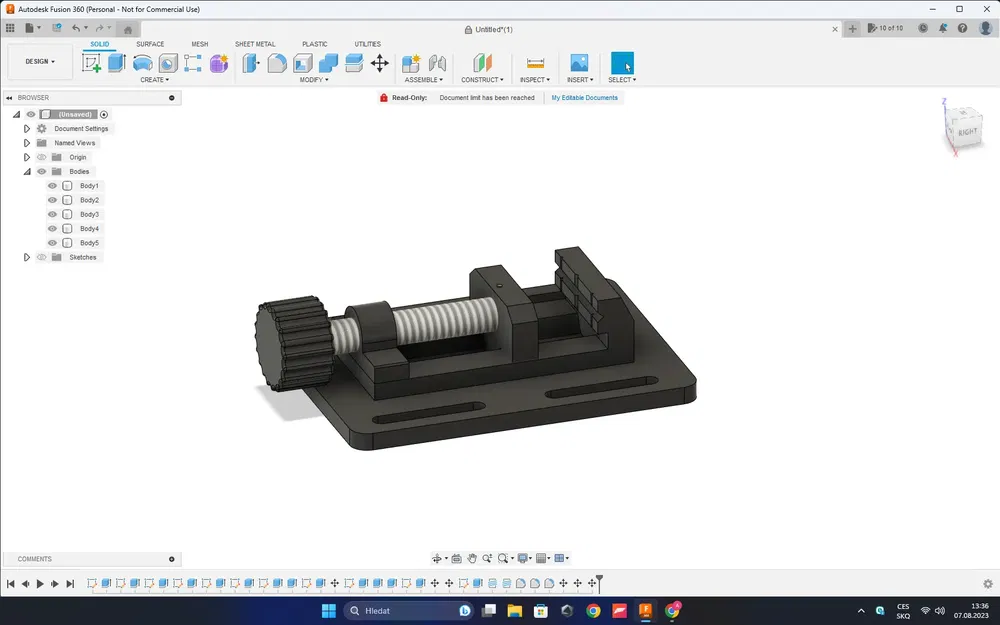
Task: Select the Create Sketch tool
Action: point(93,62)
